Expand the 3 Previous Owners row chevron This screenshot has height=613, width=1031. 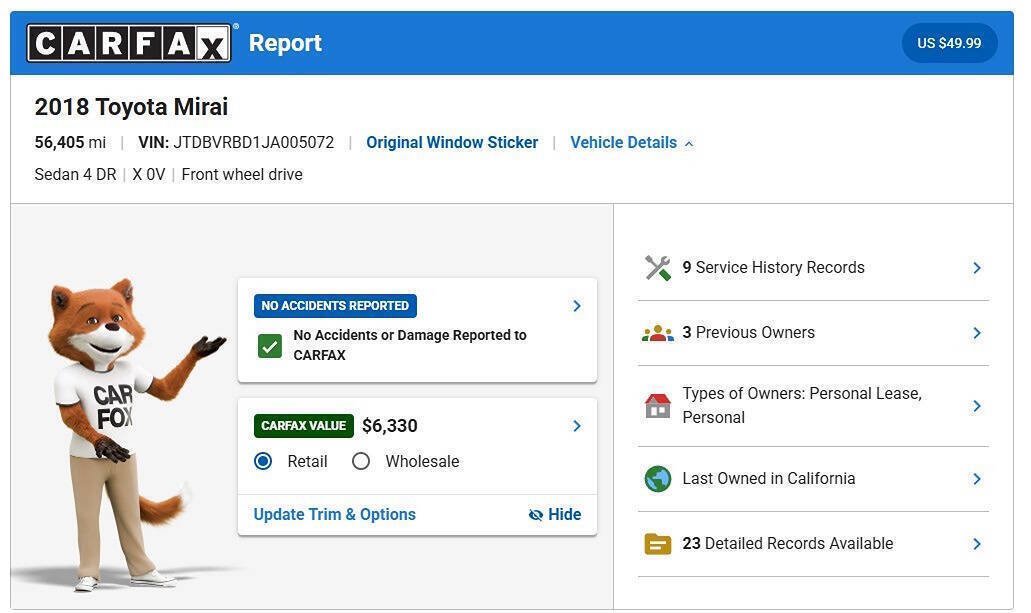(977, 333)
